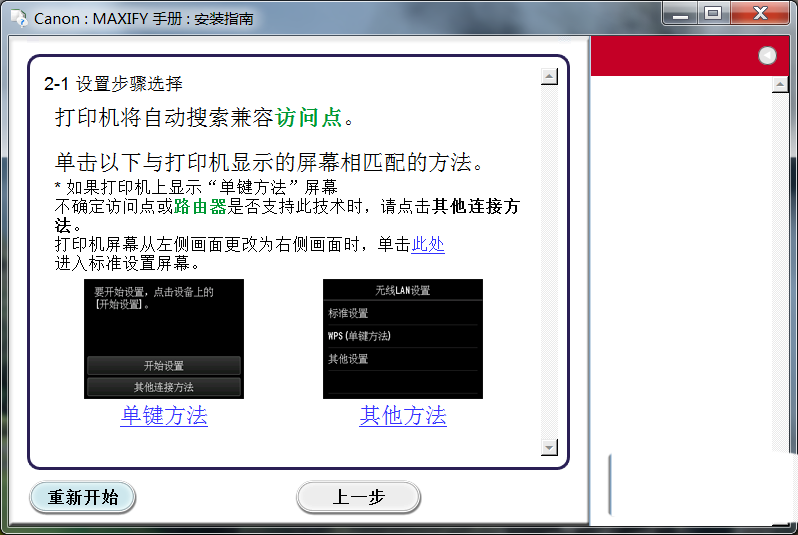Image resolution: width=798 pixels, height=535 pixels.
Task: Maximize the Canon MAXIFY window
Action: [714, 14]
